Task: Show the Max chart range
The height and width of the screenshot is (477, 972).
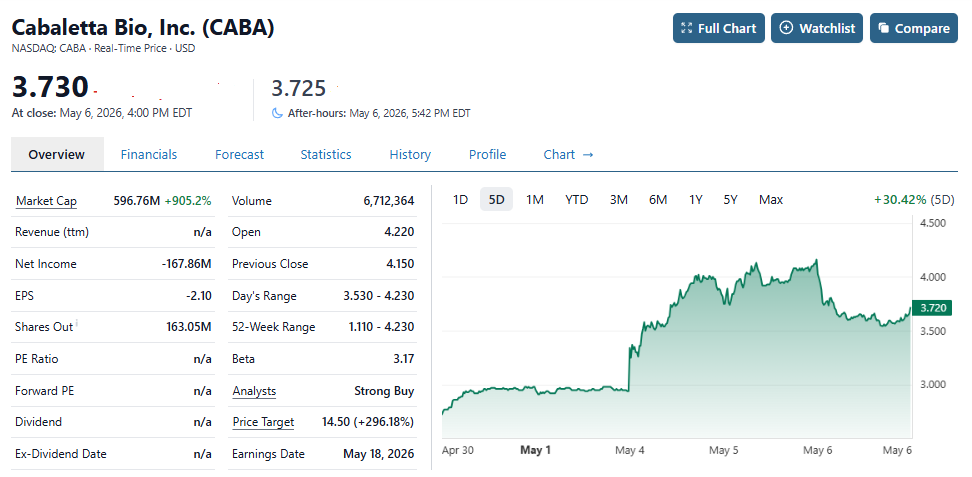Action: [x=771, y=200]
